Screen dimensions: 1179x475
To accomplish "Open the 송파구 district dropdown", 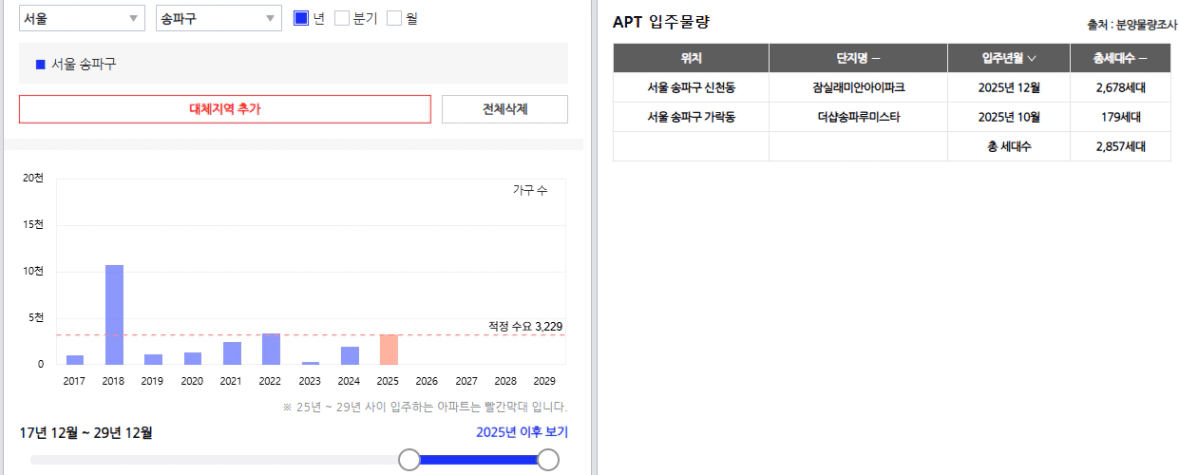I will point(218,19).
